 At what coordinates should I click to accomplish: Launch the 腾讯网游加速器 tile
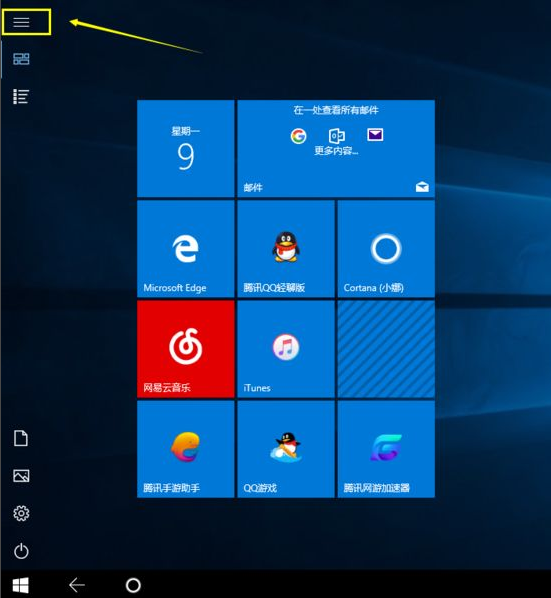(x=386, y=449)
